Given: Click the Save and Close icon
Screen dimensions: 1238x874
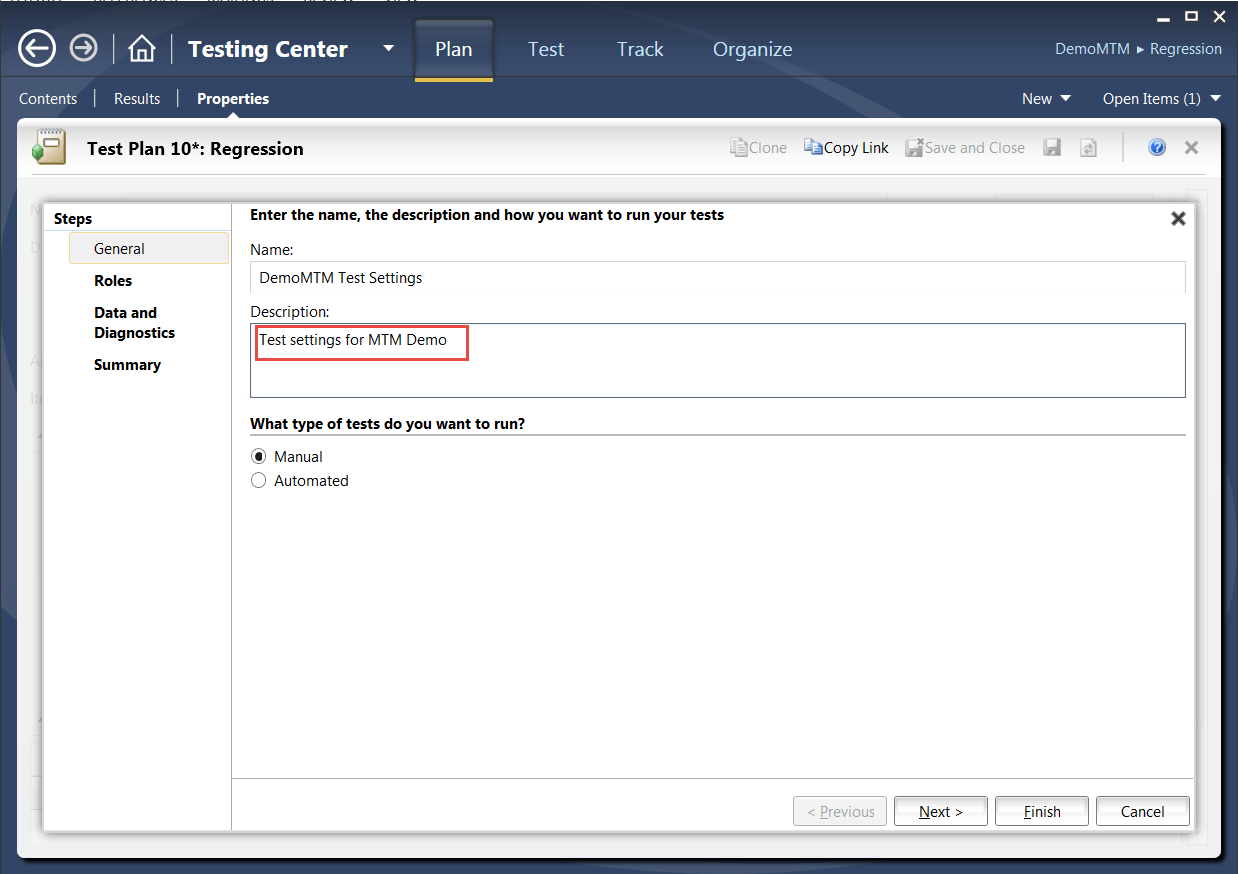Looking at the screenshot, I should click(x=964, y=147).
